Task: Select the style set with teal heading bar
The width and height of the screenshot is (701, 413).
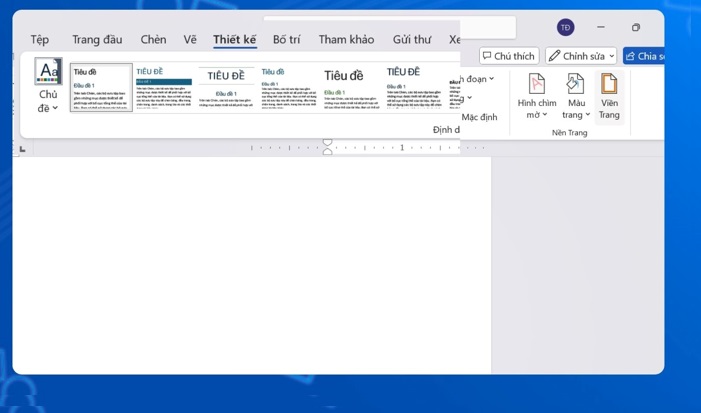Action: [x=164, y=88]
